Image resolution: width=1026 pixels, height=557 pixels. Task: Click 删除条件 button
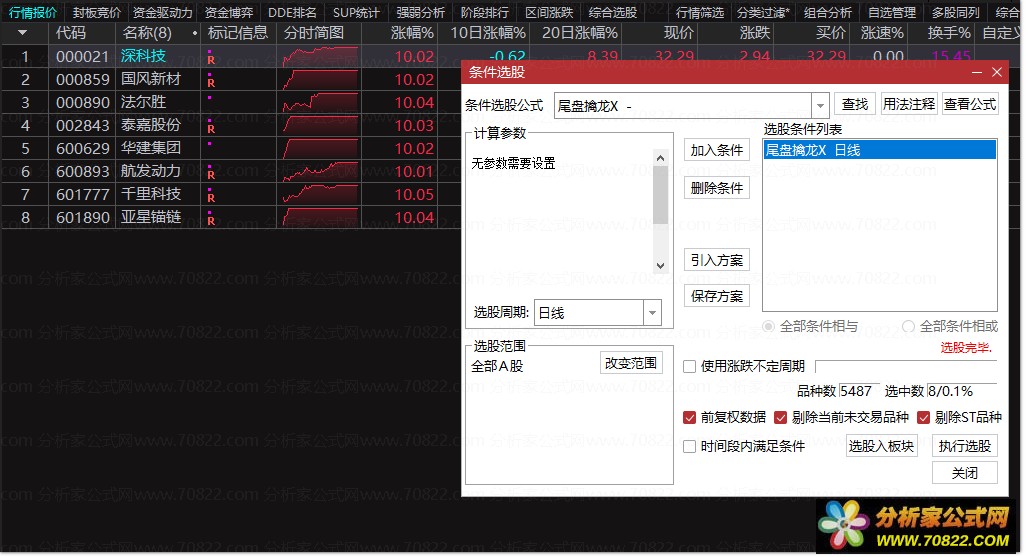coord(716,188)
